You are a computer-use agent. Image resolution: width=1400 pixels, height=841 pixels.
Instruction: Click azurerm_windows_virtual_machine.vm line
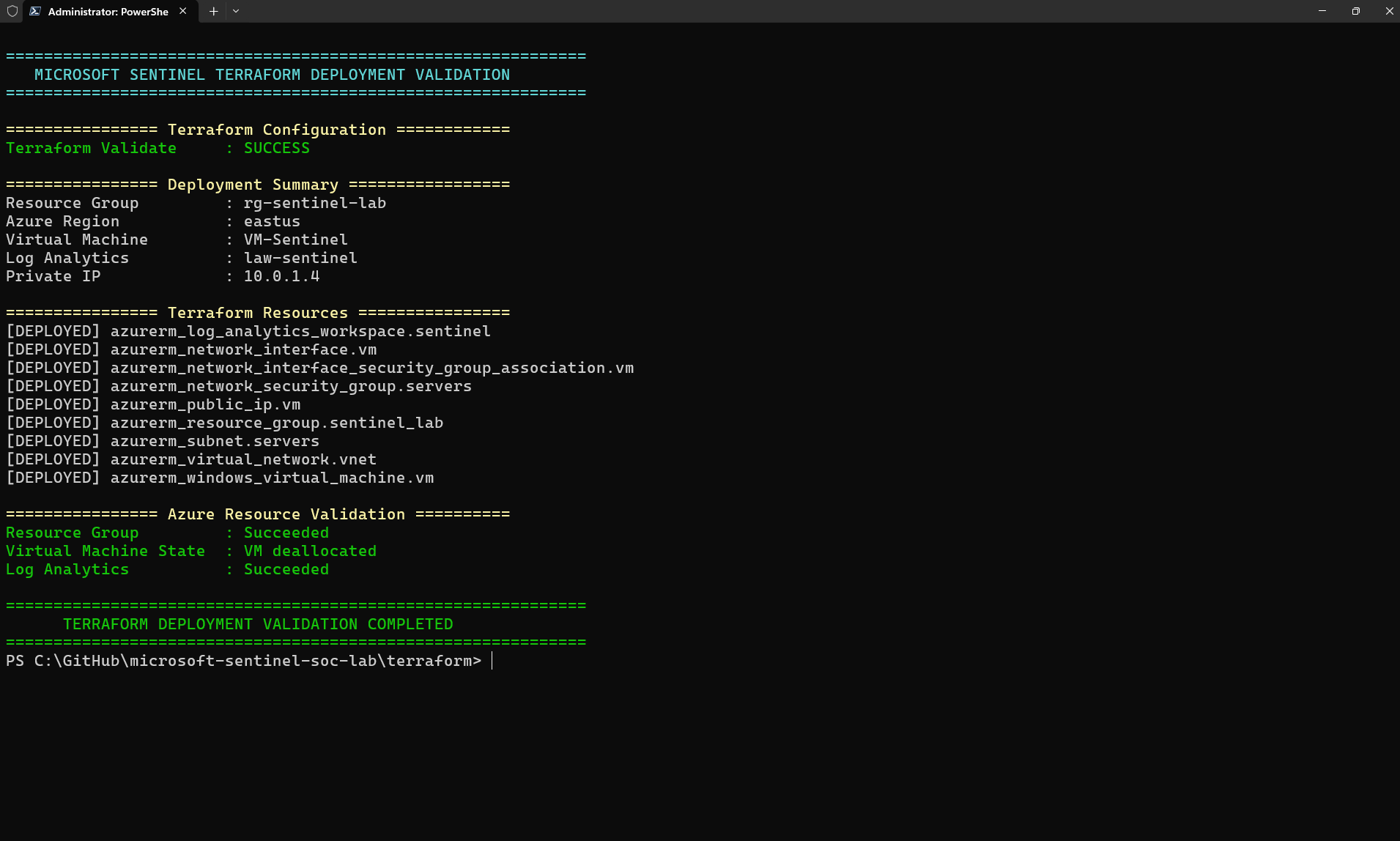[220, 478]
